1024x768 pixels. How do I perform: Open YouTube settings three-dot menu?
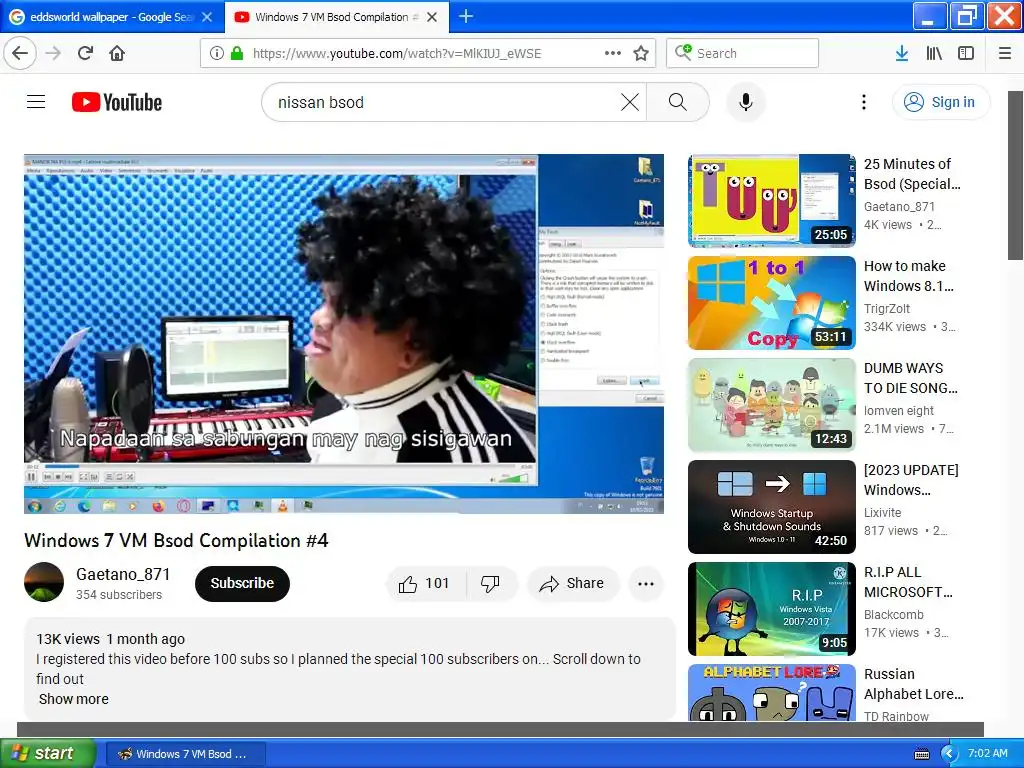[x=863, y=102]
